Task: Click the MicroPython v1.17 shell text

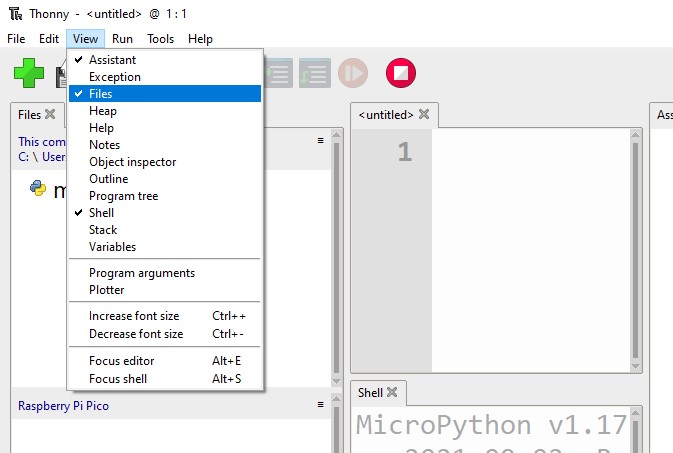Action: pyautogui.click(x=491, y=425)
